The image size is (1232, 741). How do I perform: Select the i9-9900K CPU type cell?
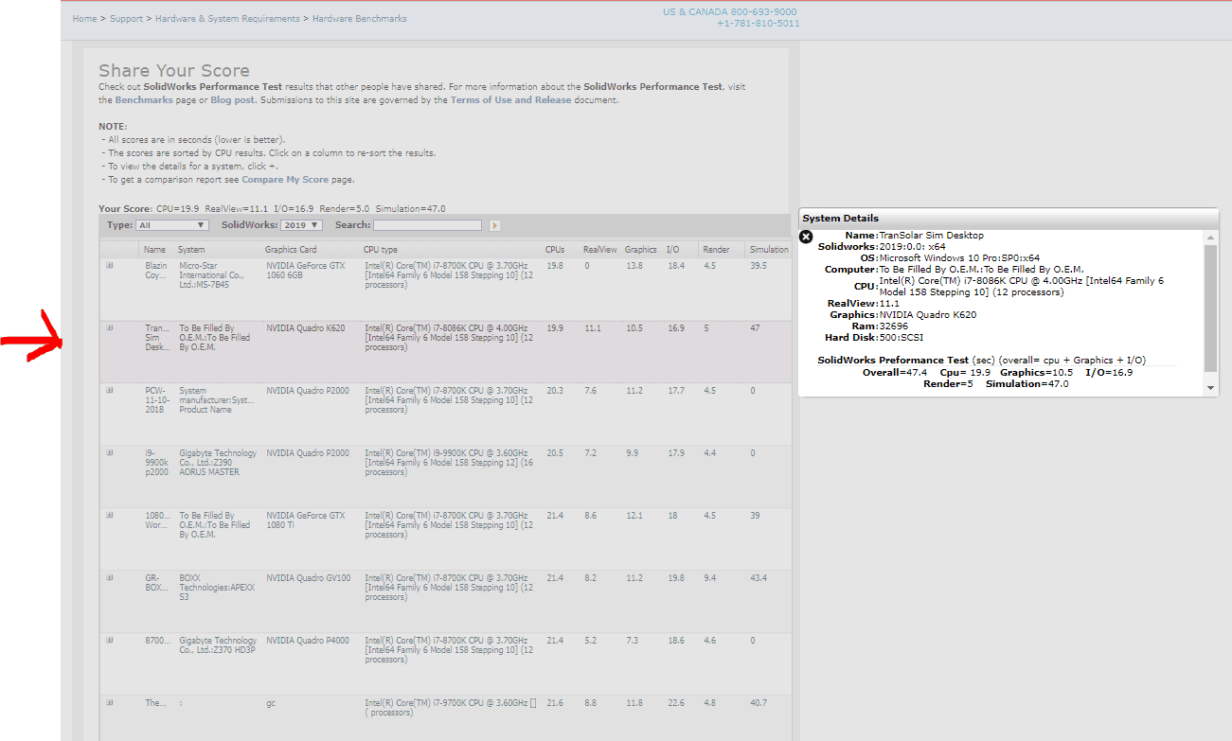(x=449, y=463)
